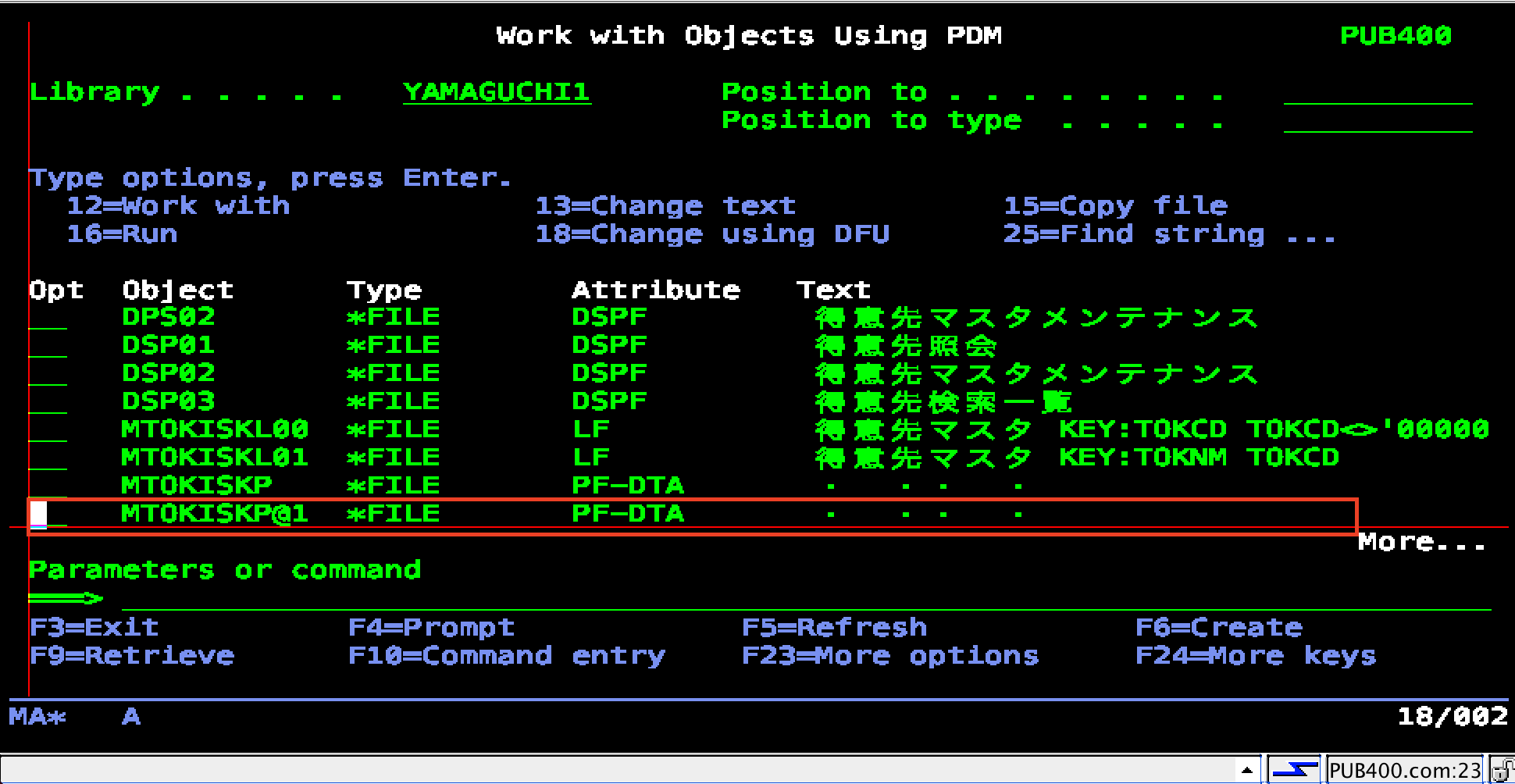Click F6=Create function key label

[x=1218, y=627]
